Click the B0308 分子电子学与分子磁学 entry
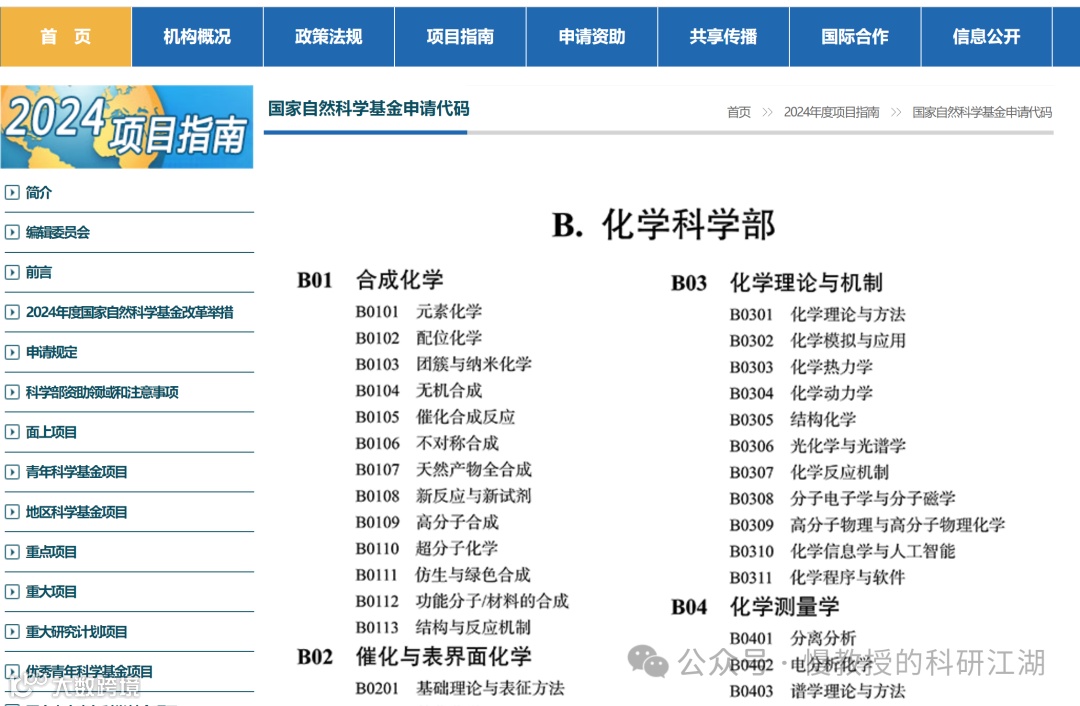The image size is (1080, 706). 842,498
